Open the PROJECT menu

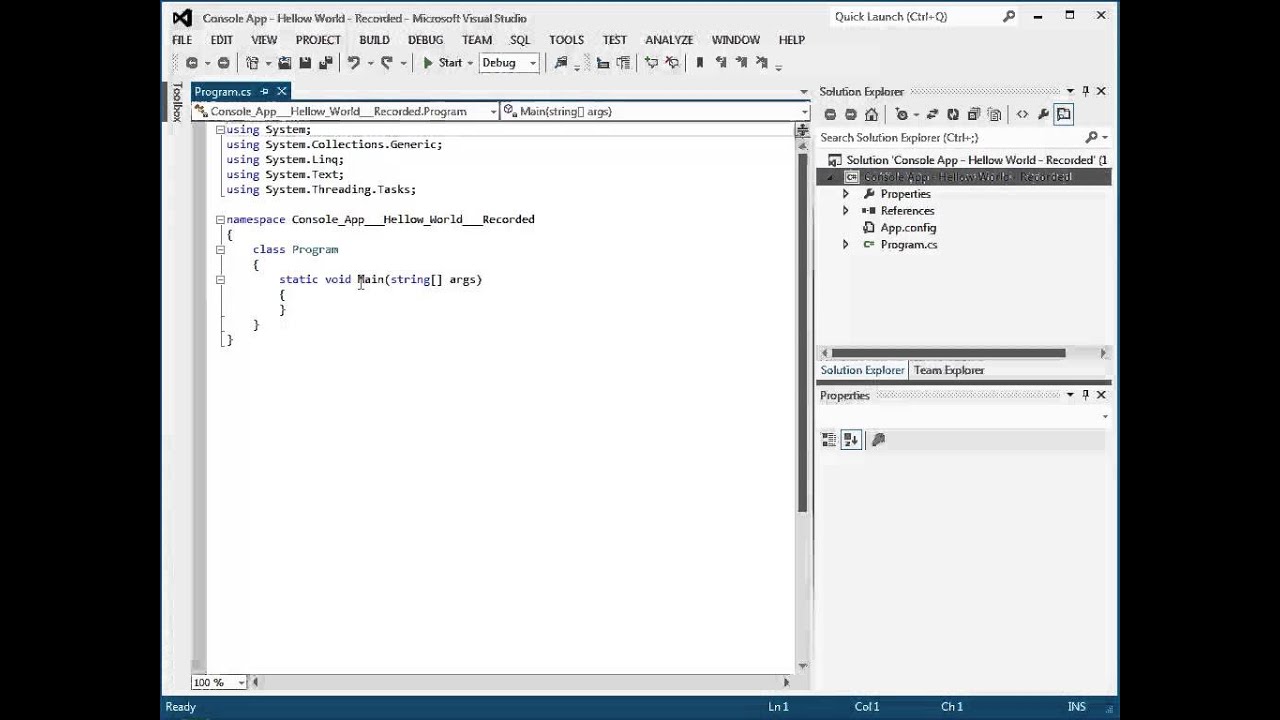click(x=318, y=40)
